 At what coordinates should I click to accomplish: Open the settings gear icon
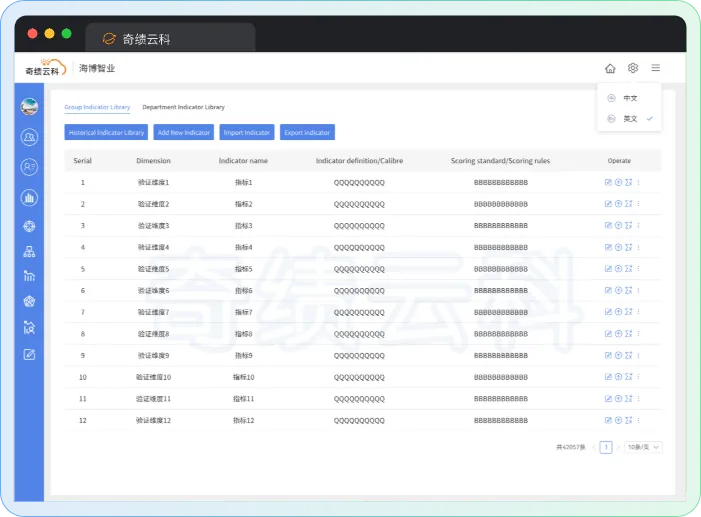(x=633, y=68)
